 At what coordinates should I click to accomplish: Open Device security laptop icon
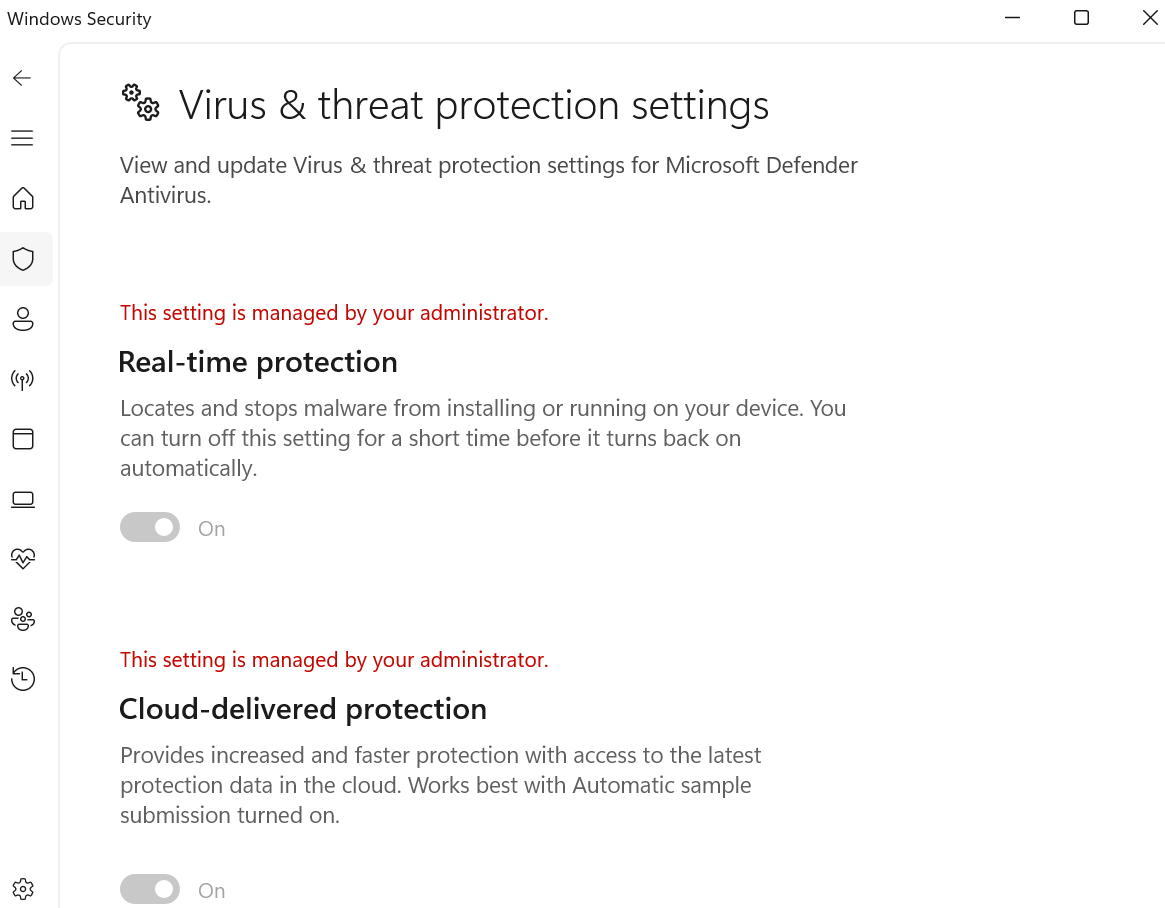tap(23, 499)
